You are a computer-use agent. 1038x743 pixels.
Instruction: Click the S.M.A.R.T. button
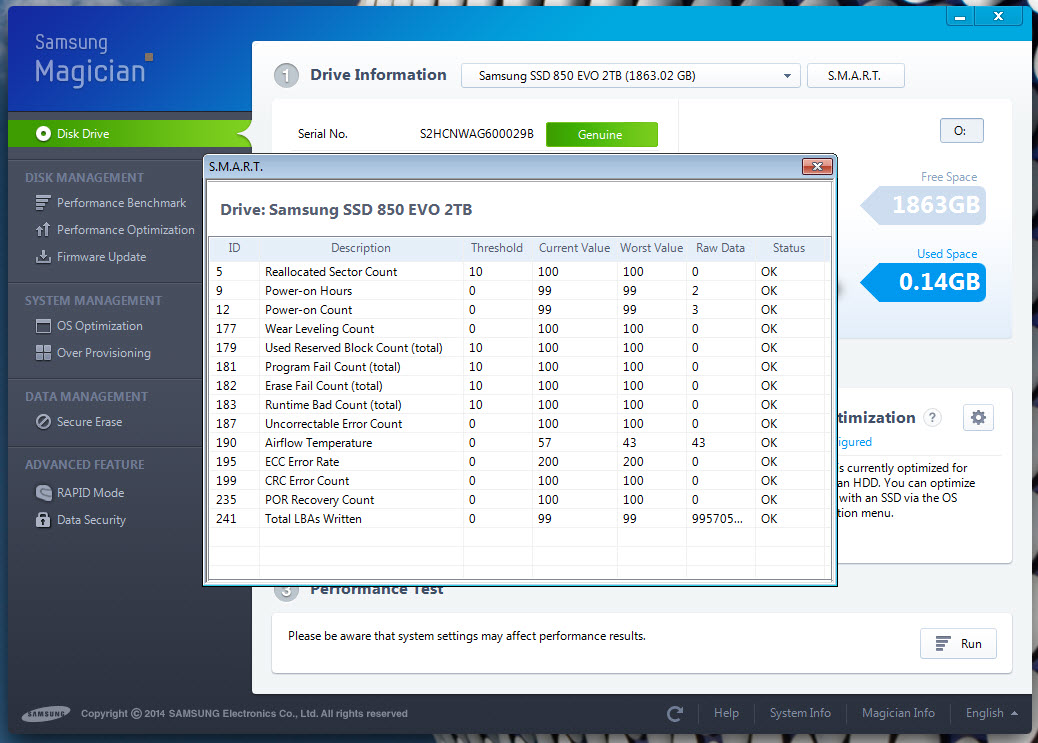(x=855, y=75)
